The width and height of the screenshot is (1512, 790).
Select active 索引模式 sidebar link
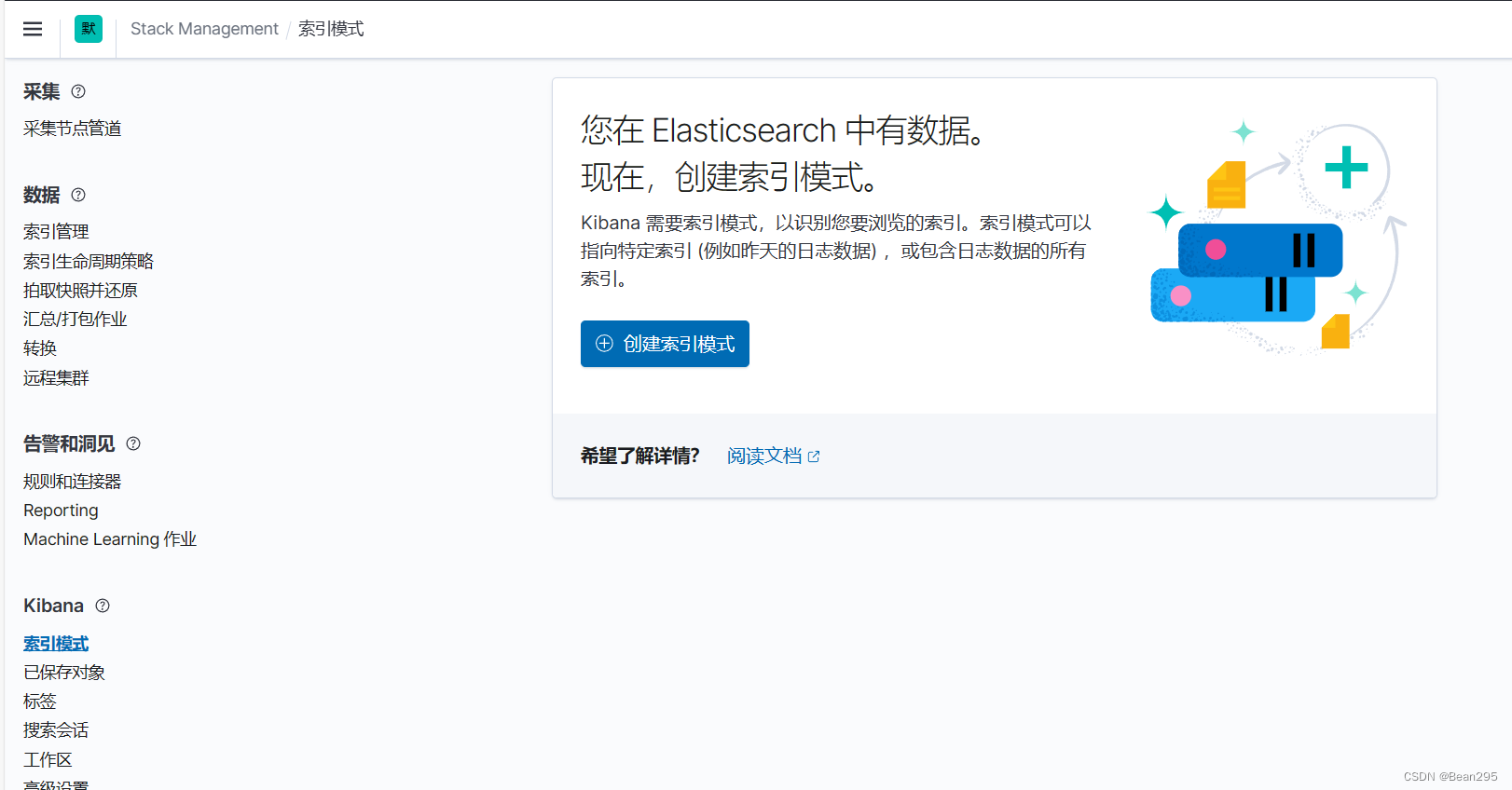click(56, 644)
